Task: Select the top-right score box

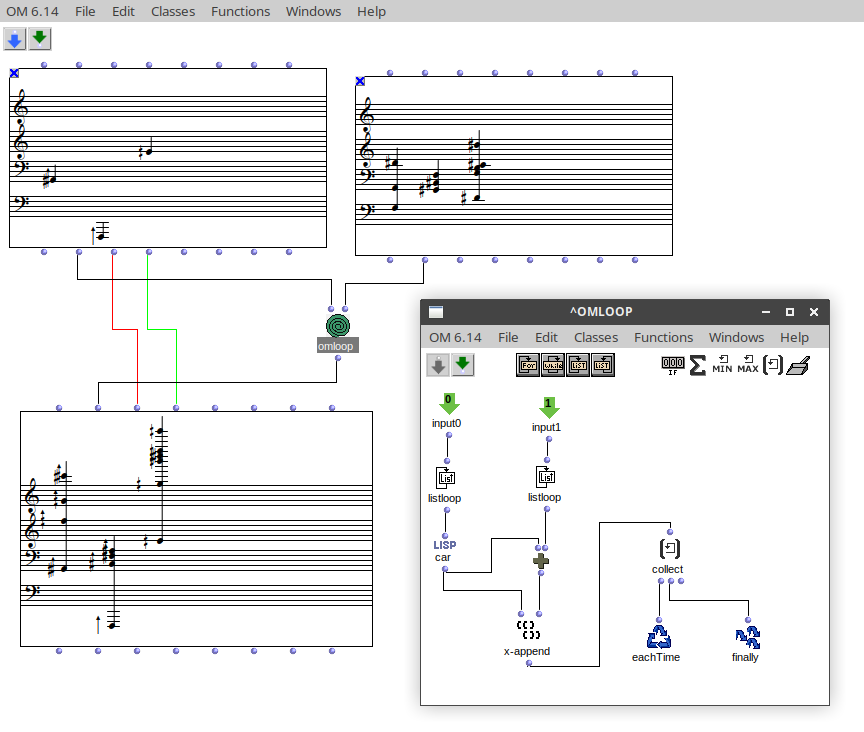Action: point(514,166)
